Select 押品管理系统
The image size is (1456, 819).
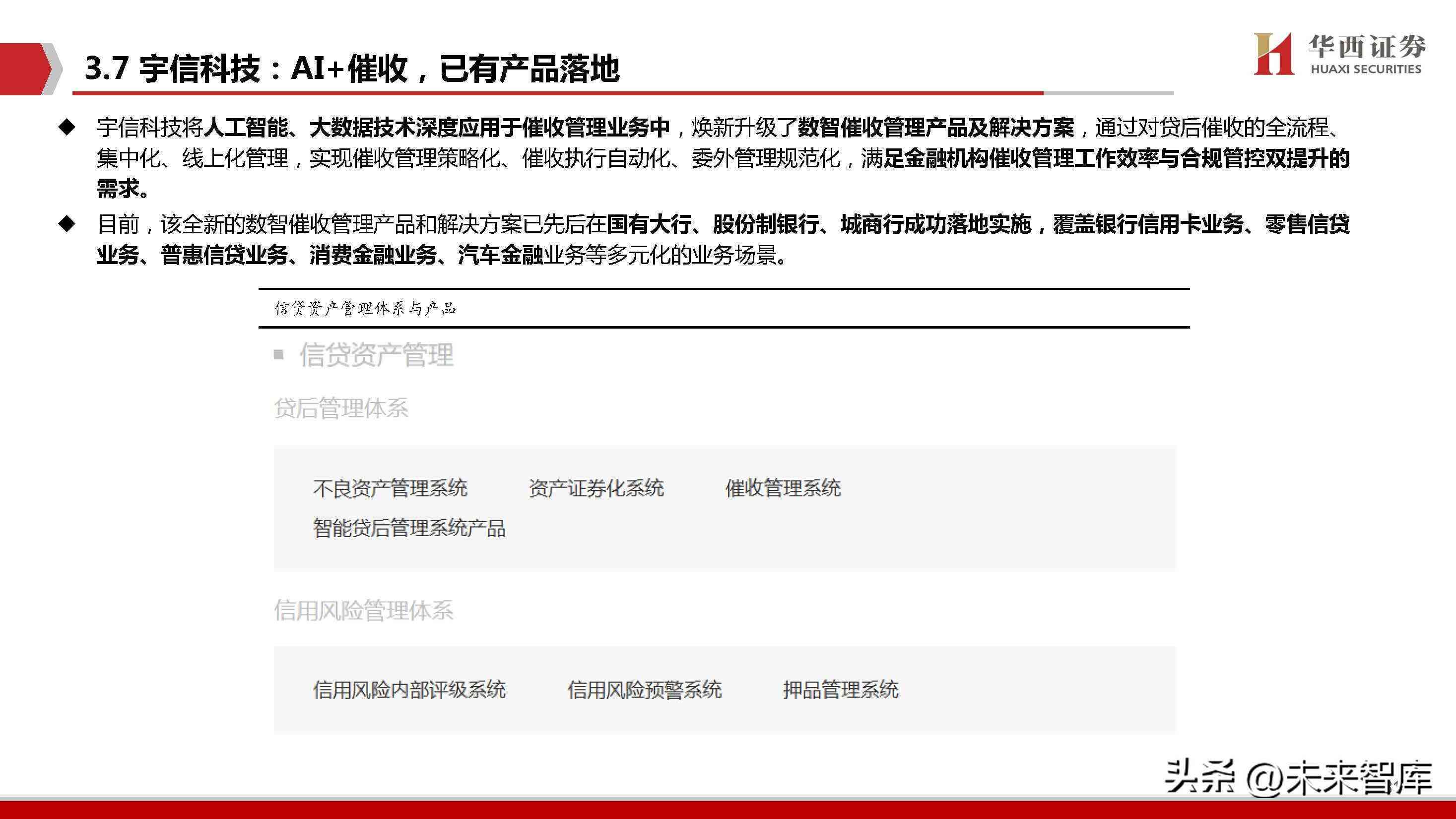(841, 690)
